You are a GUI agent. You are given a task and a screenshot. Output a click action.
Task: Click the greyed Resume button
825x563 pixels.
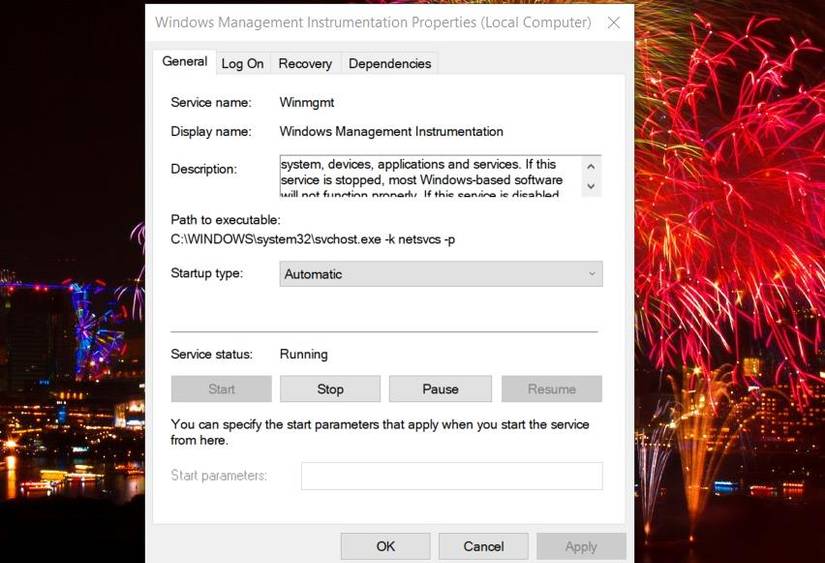pos(551,389)
